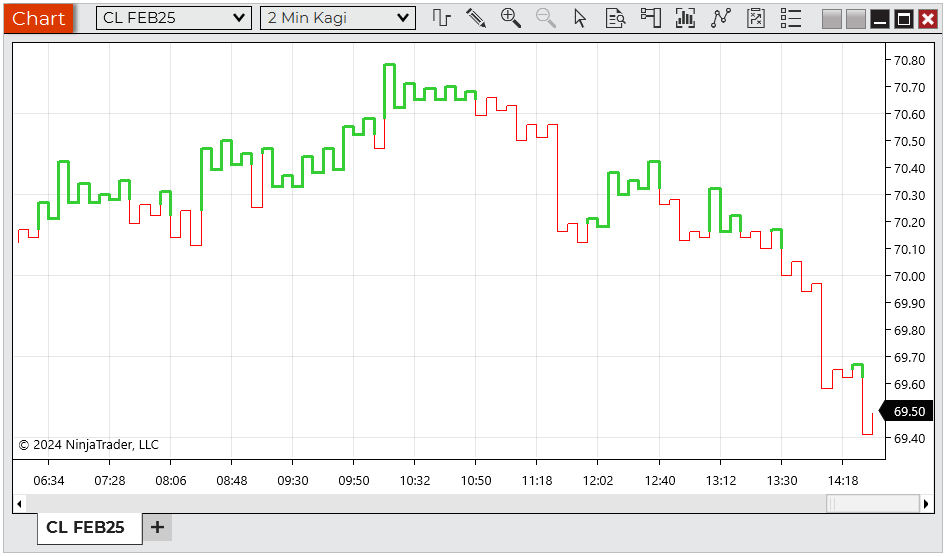Click the Zoom In magnifier icon
The image size is (947, 557).
click(511, 18)
